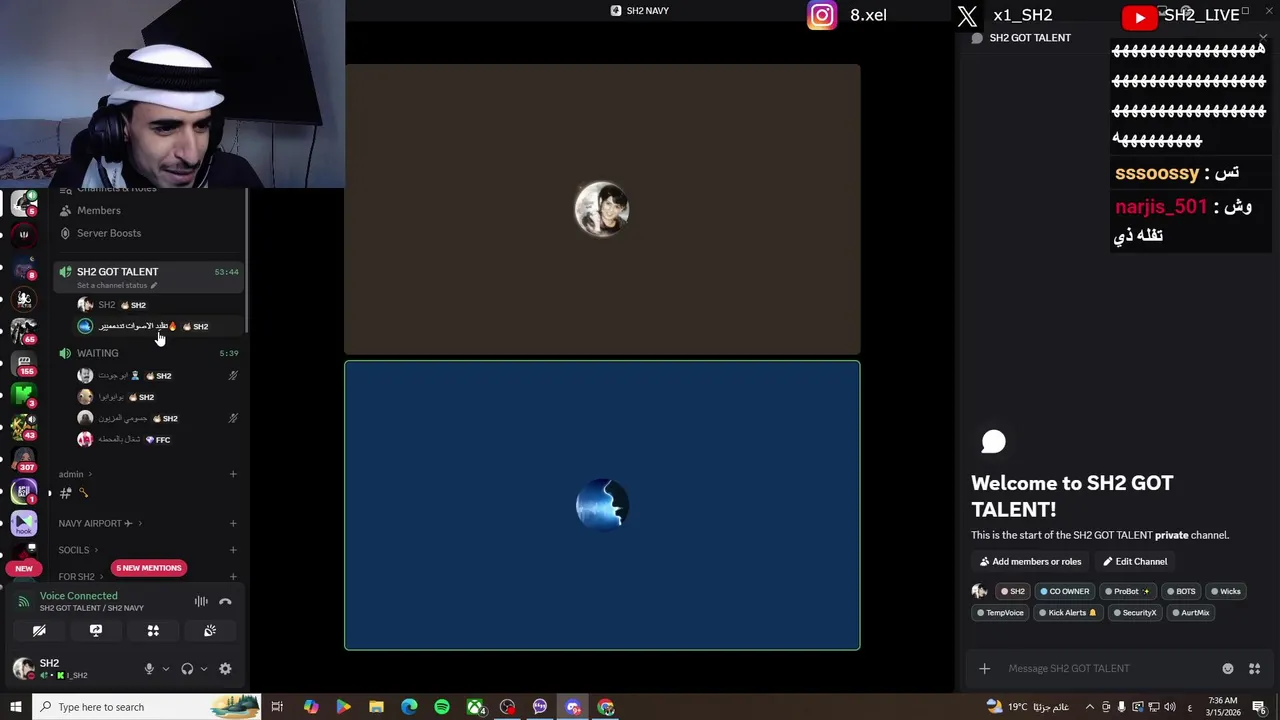Turn on the camera
1280x720 pixels.
click(x=39, y=631)
